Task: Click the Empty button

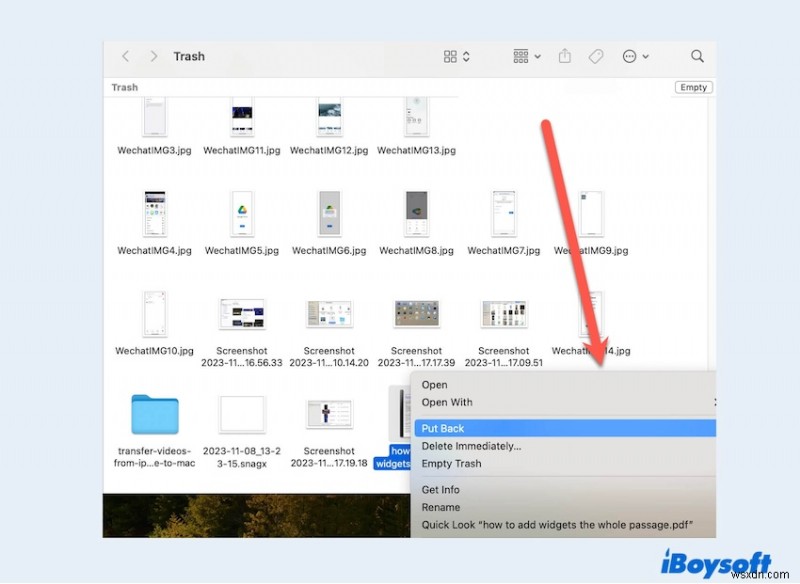Action: point(693,87)
